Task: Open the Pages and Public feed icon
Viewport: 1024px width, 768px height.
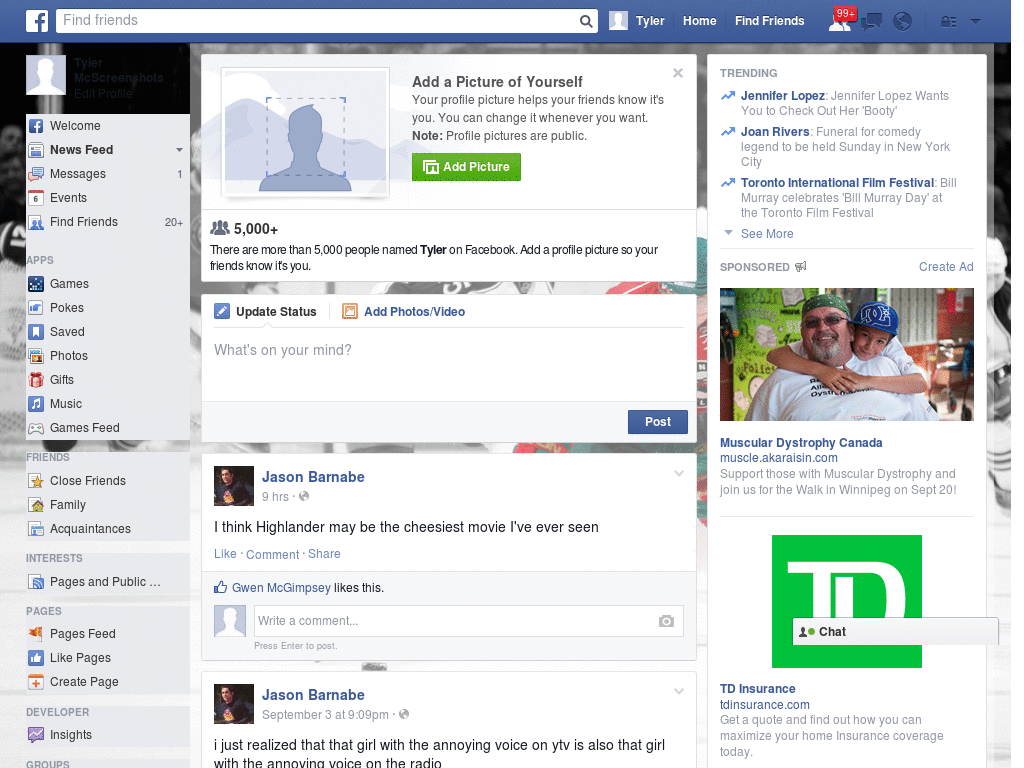Action: tap(36, 582)
